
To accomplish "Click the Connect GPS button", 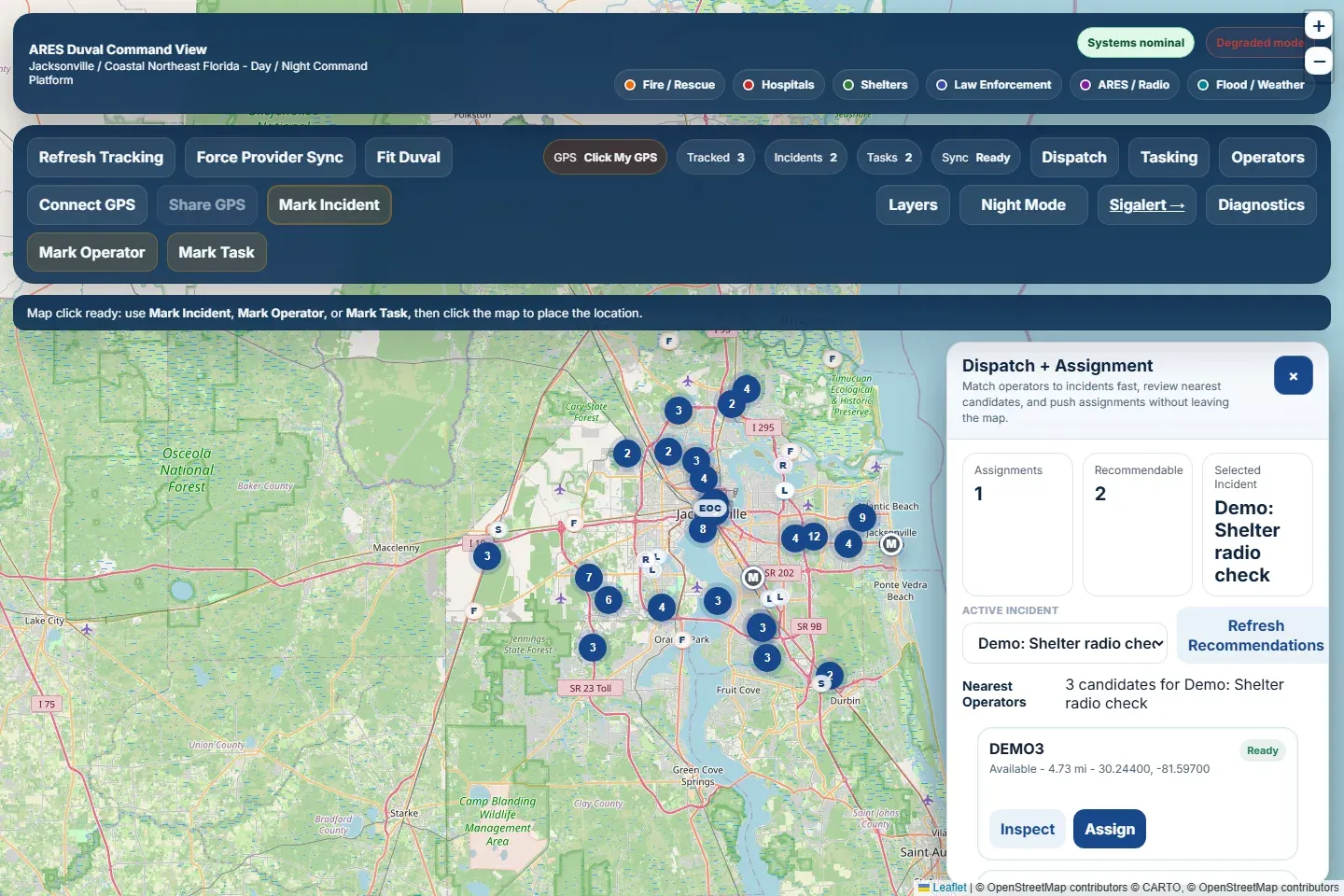I will (87, 205).
